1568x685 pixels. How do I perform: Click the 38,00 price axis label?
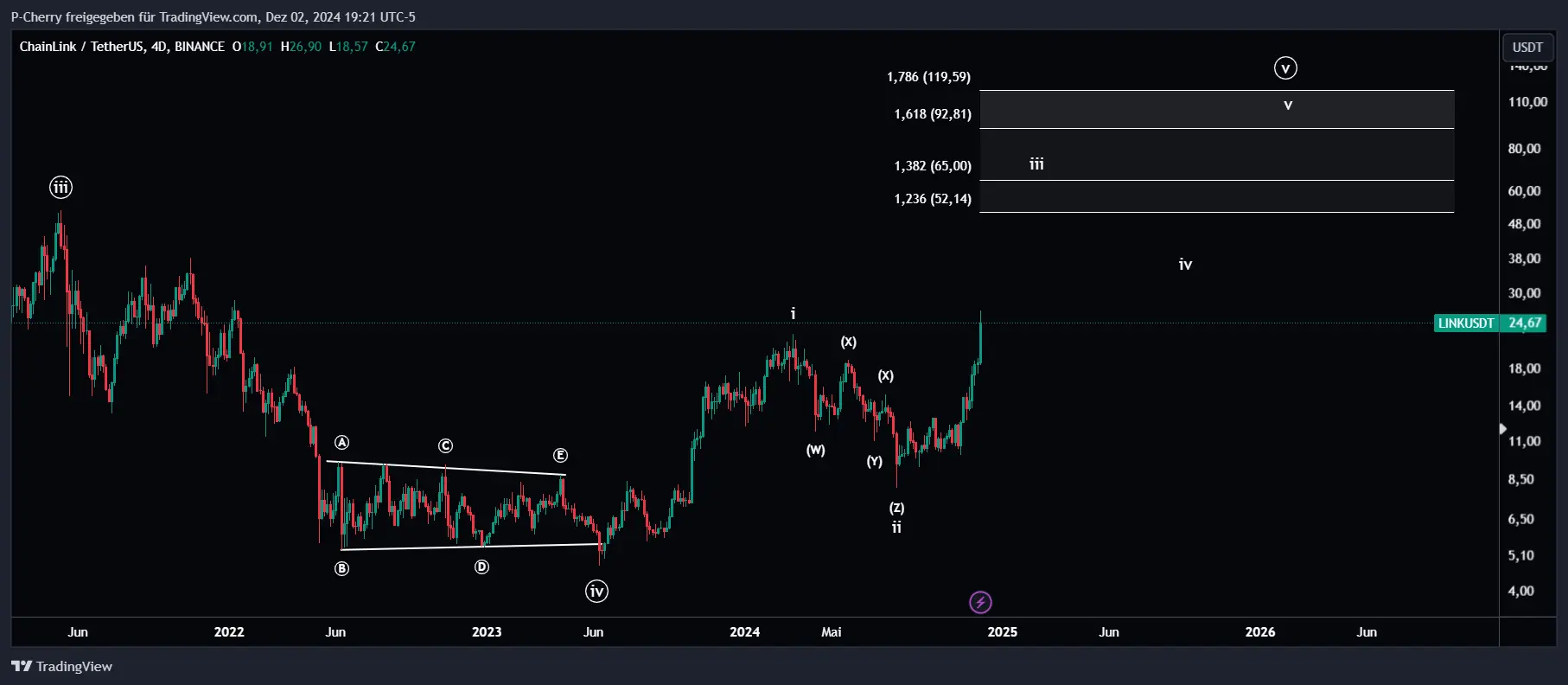[1524, 259]
